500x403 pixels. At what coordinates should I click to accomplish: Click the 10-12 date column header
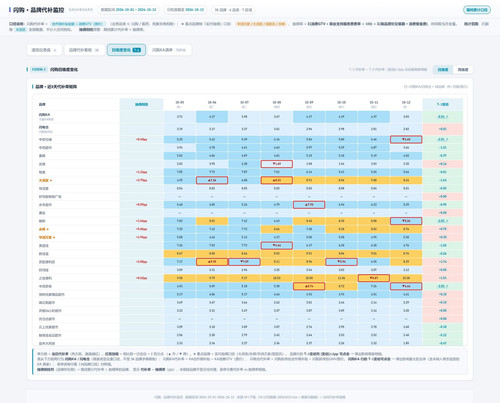(x=406, y=104)
